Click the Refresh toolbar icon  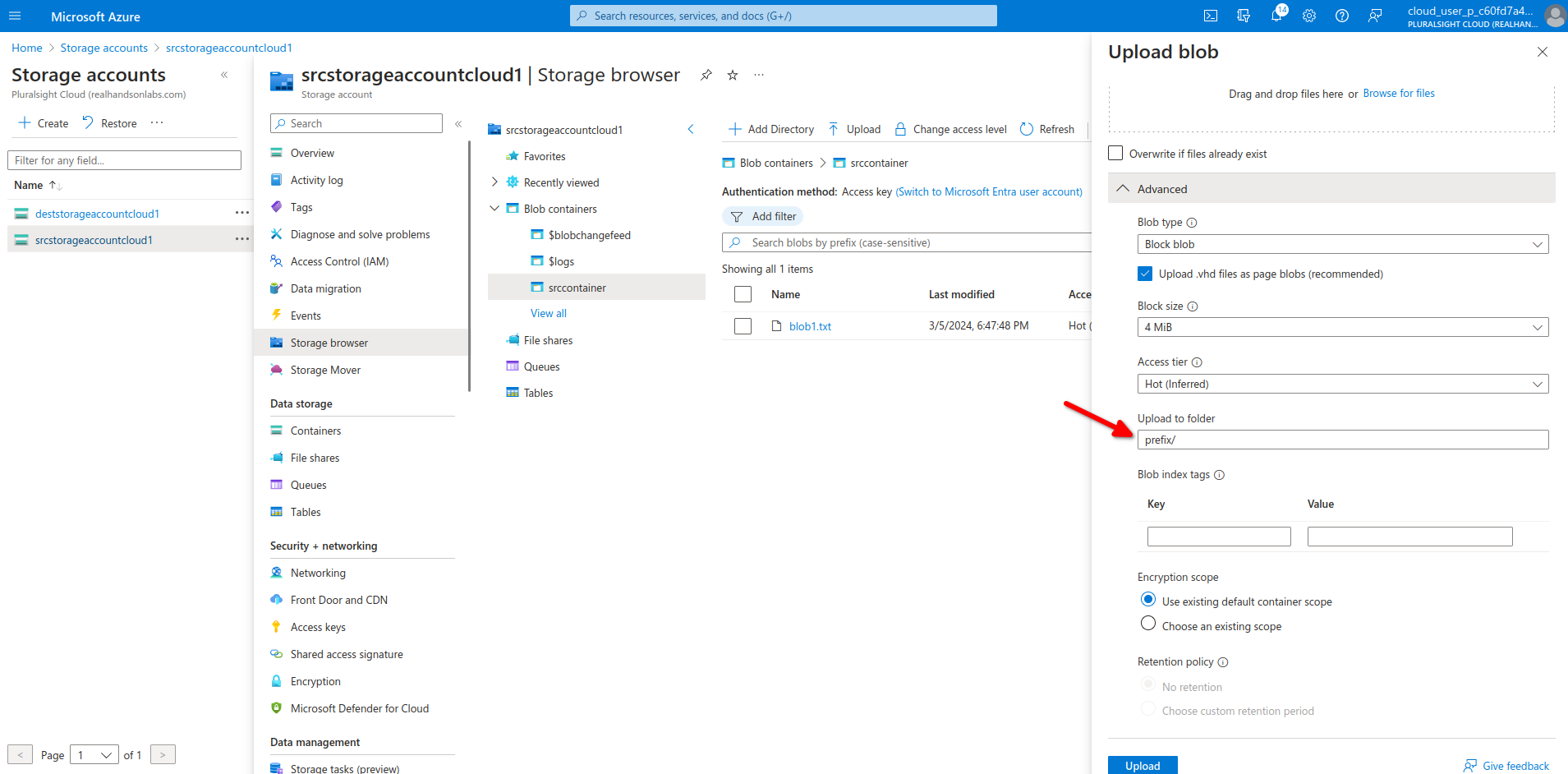[1027, 129]
